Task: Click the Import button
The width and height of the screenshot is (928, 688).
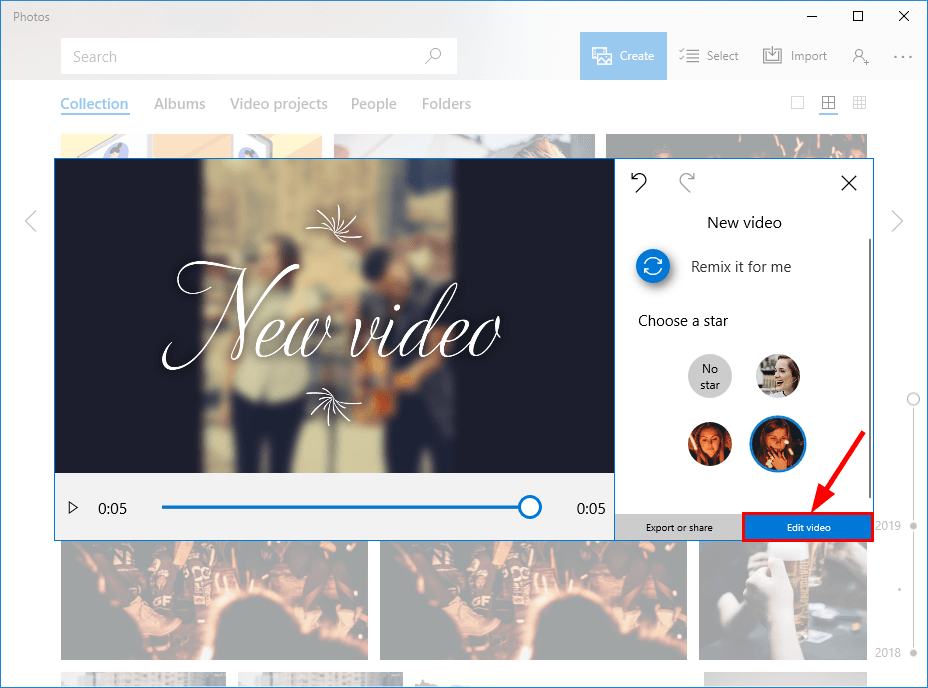Action: (x=795, y=56)
